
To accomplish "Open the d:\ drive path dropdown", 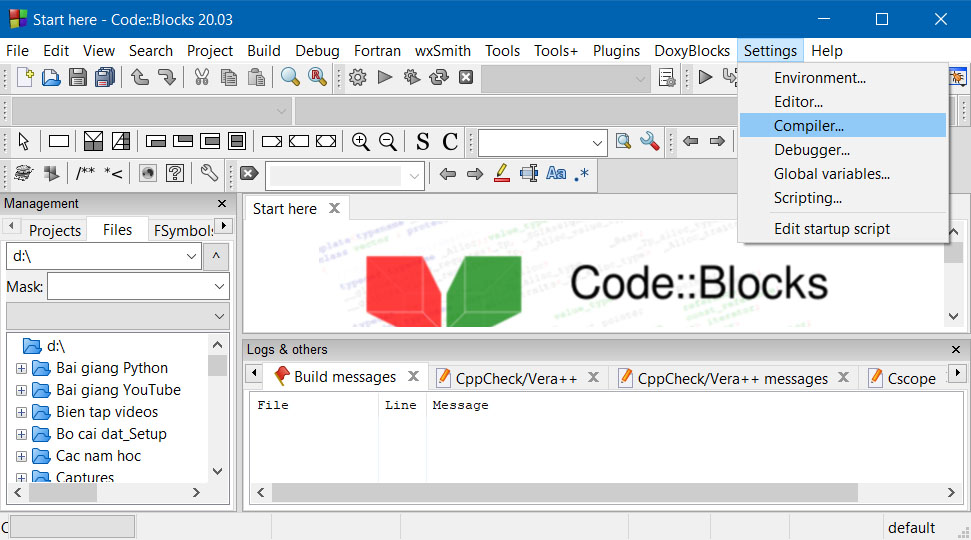I will click(192, 257).
